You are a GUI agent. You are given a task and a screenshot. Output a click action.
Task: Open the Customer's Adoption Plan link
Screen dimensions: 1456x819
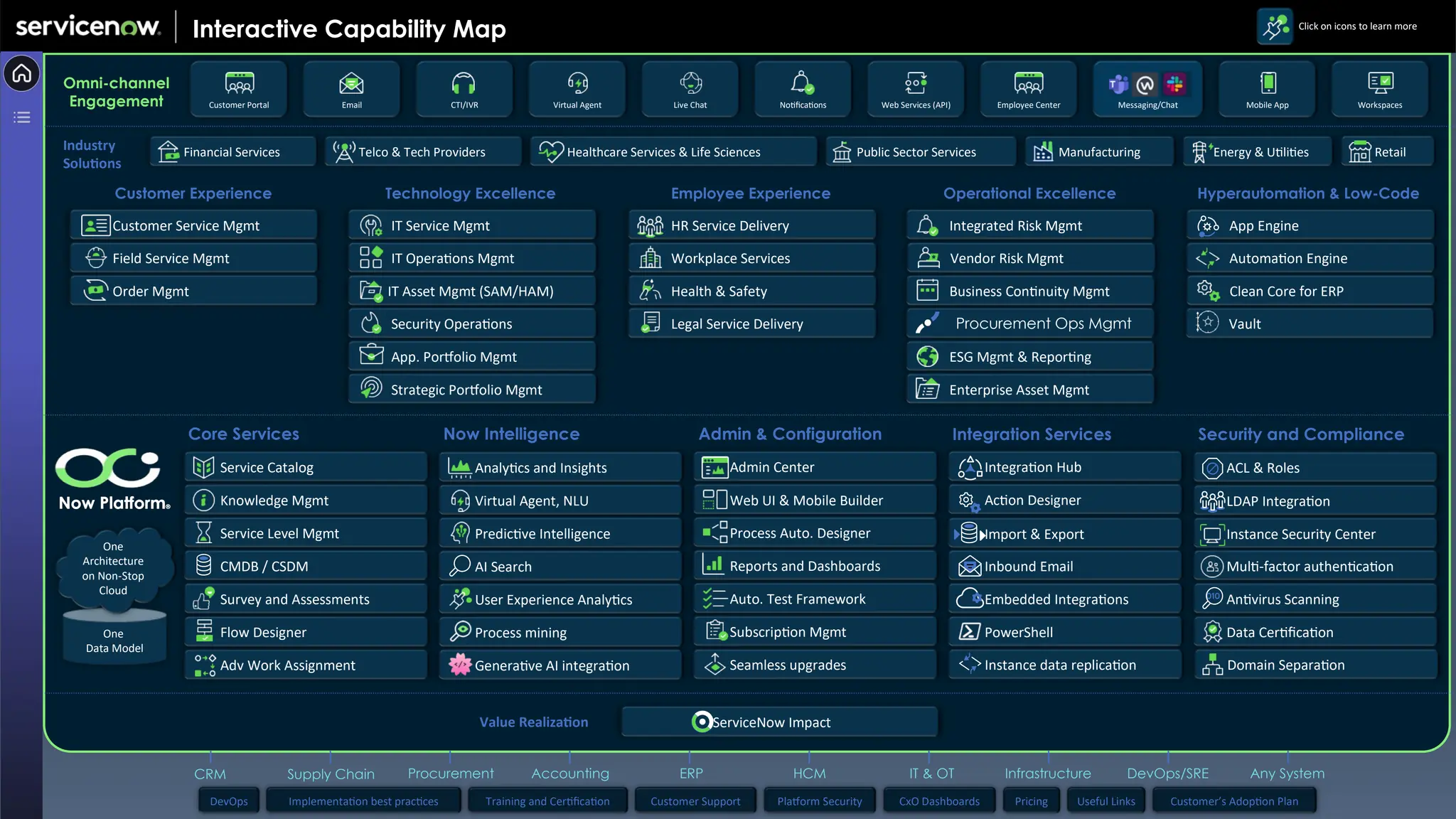[1234, 801]
